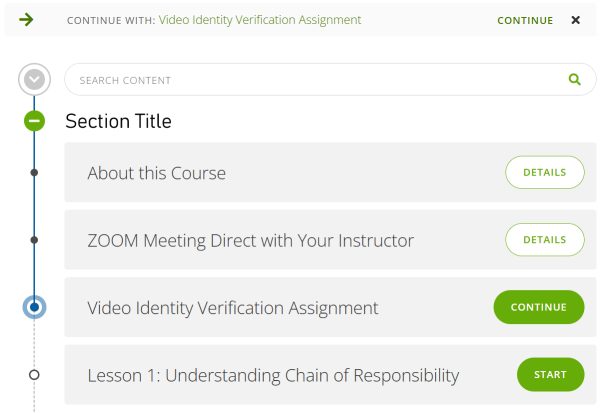Collapse the section with the green minus icon
This screenshot has height=413, width=605.
(35, 122)
